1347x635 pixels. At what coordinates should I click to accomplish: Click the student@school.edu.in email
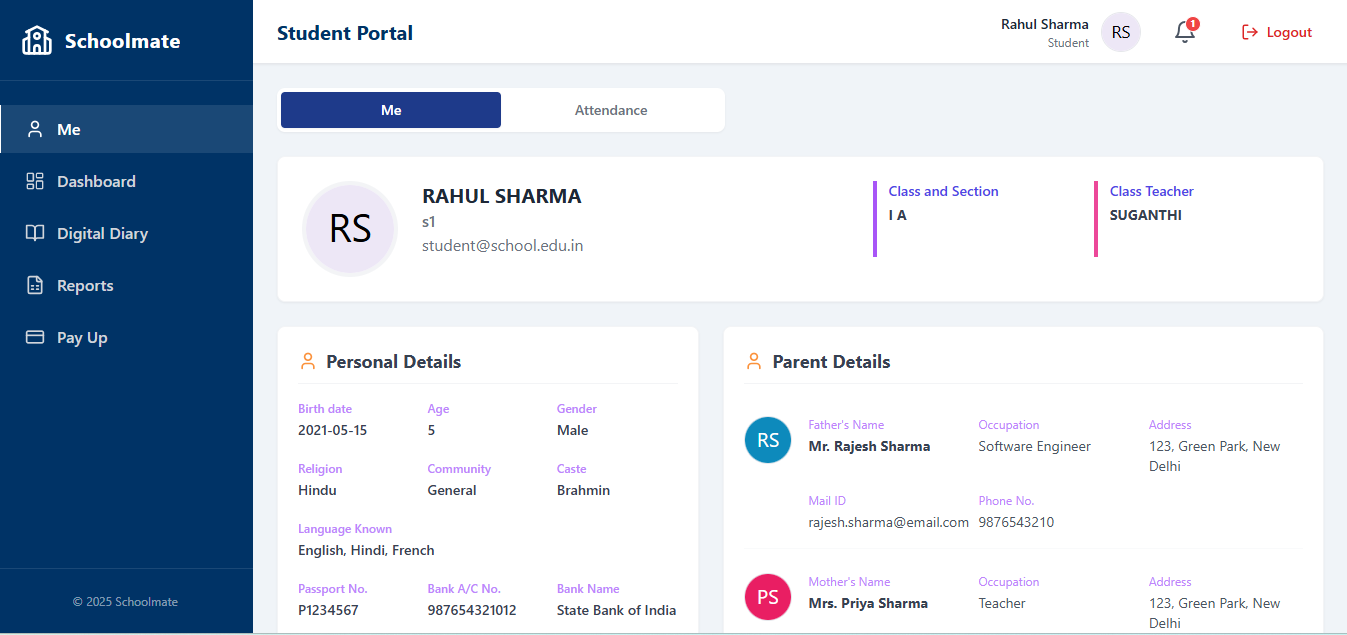point(503,245)
